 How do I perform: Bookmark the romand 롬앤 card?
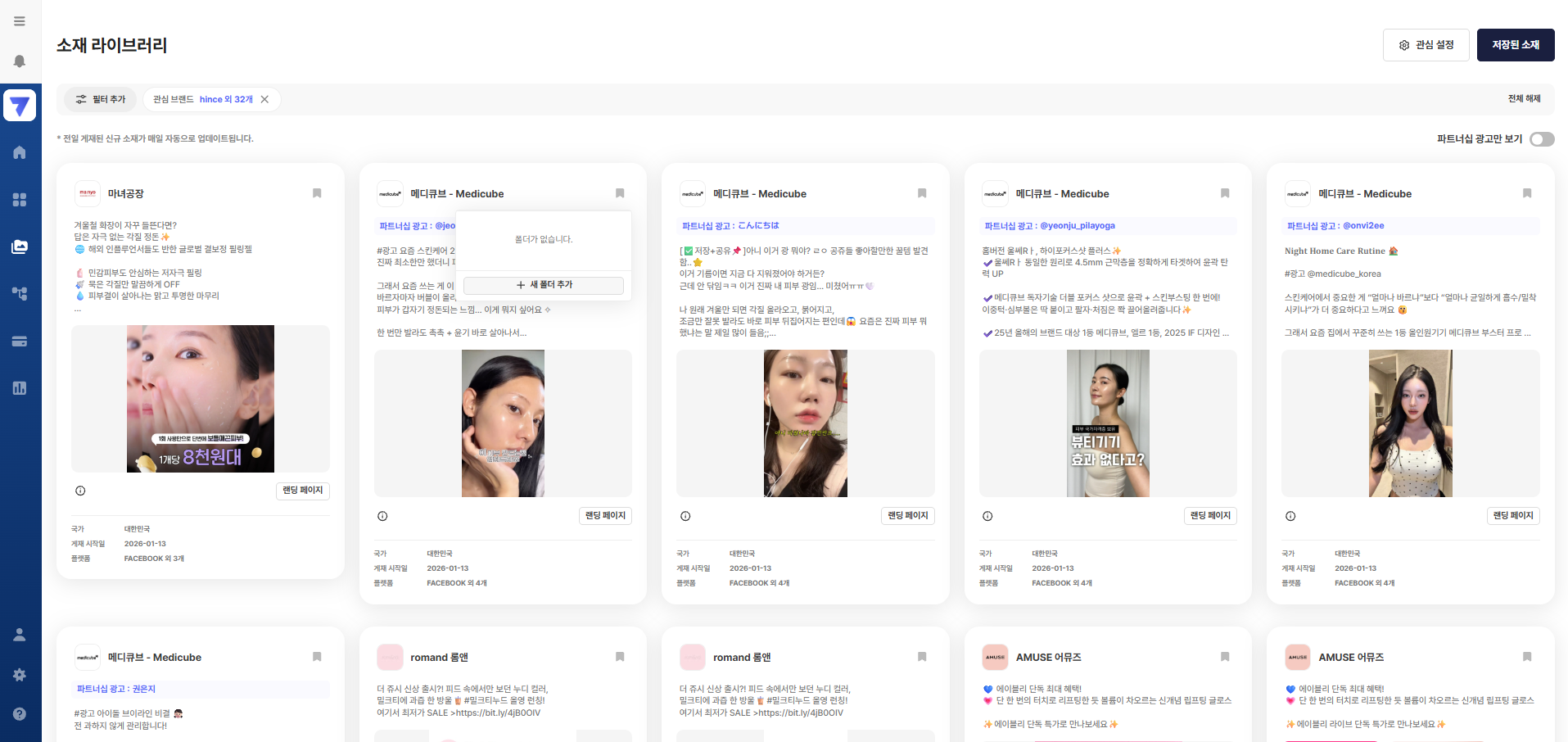click(x=620, y=657)
